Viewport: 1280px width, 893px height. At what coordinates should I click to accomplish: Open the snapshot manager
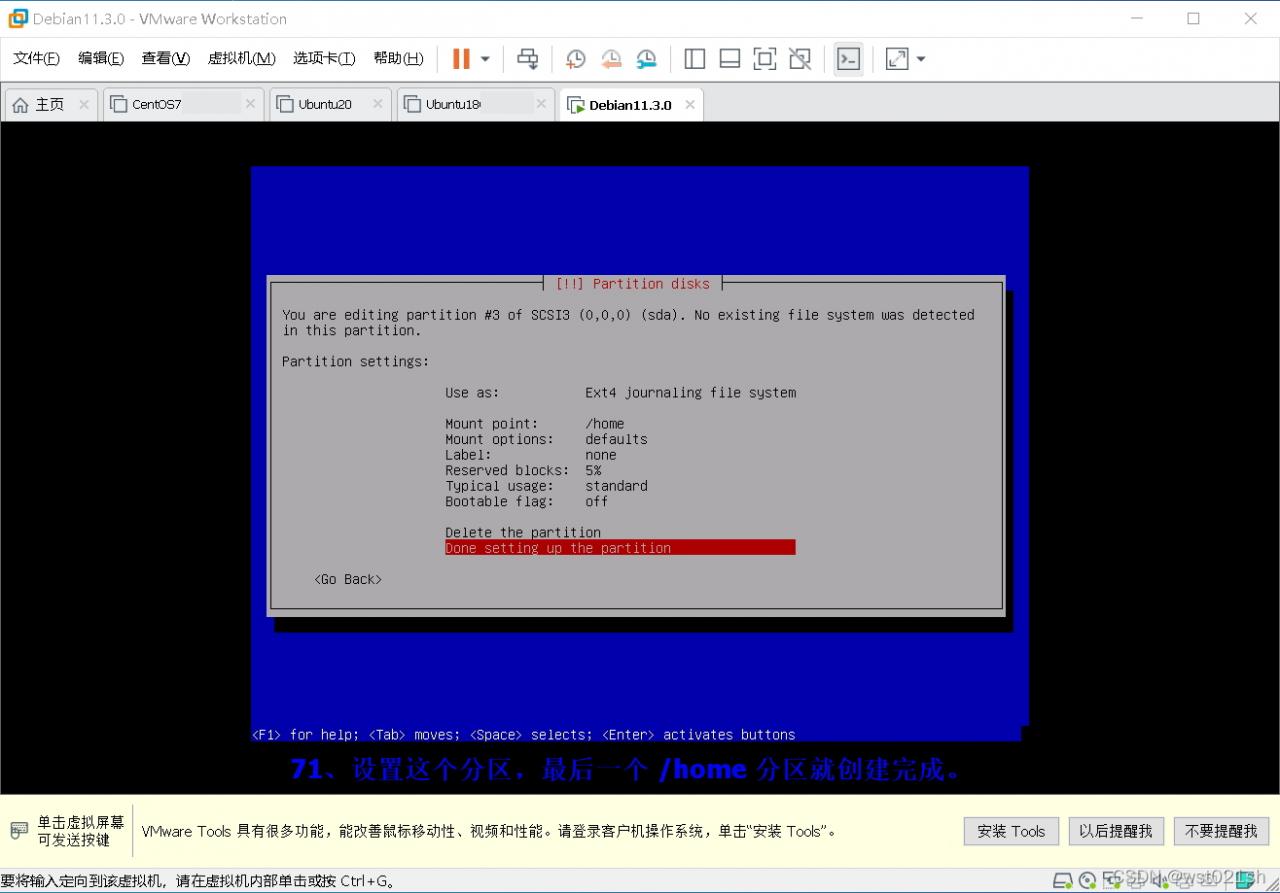tap(647, 59)
